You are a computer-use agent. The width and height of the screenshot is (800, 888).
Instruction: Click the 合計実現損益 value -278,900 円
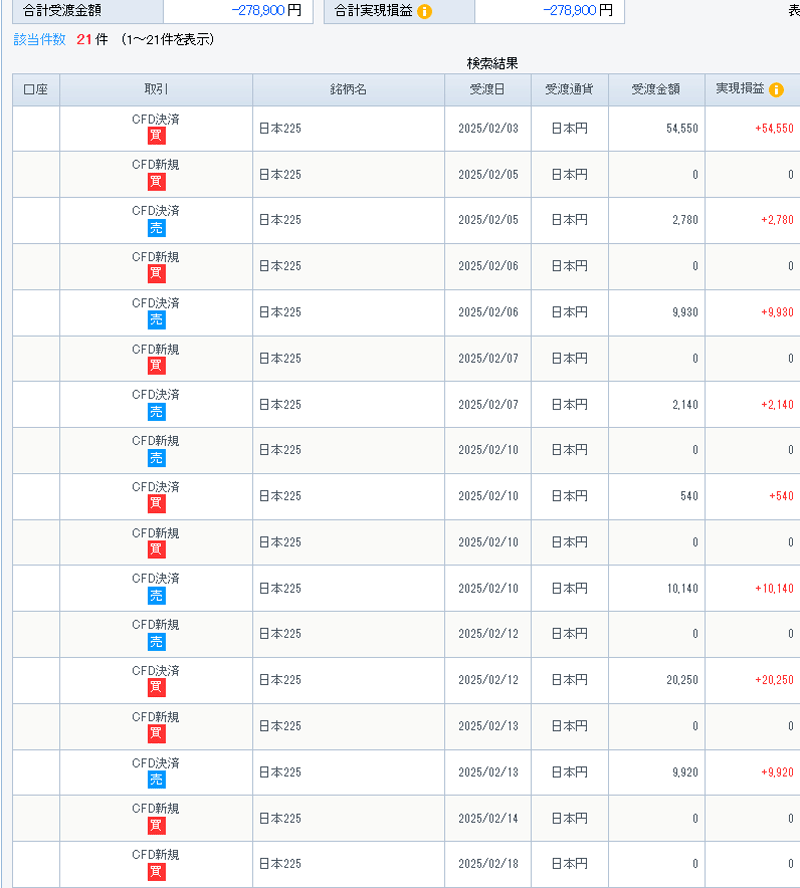tap(578, 11)
